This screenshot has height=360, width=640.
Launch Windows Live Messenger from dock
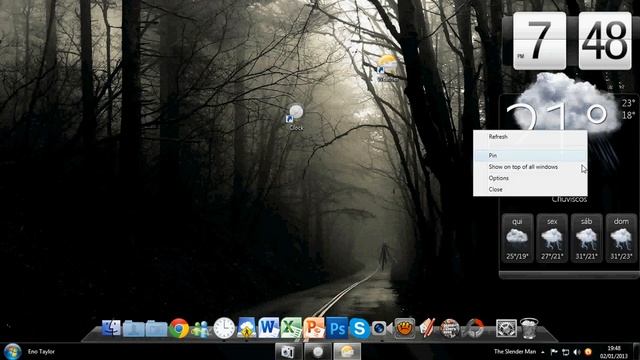tap(200, 329)
